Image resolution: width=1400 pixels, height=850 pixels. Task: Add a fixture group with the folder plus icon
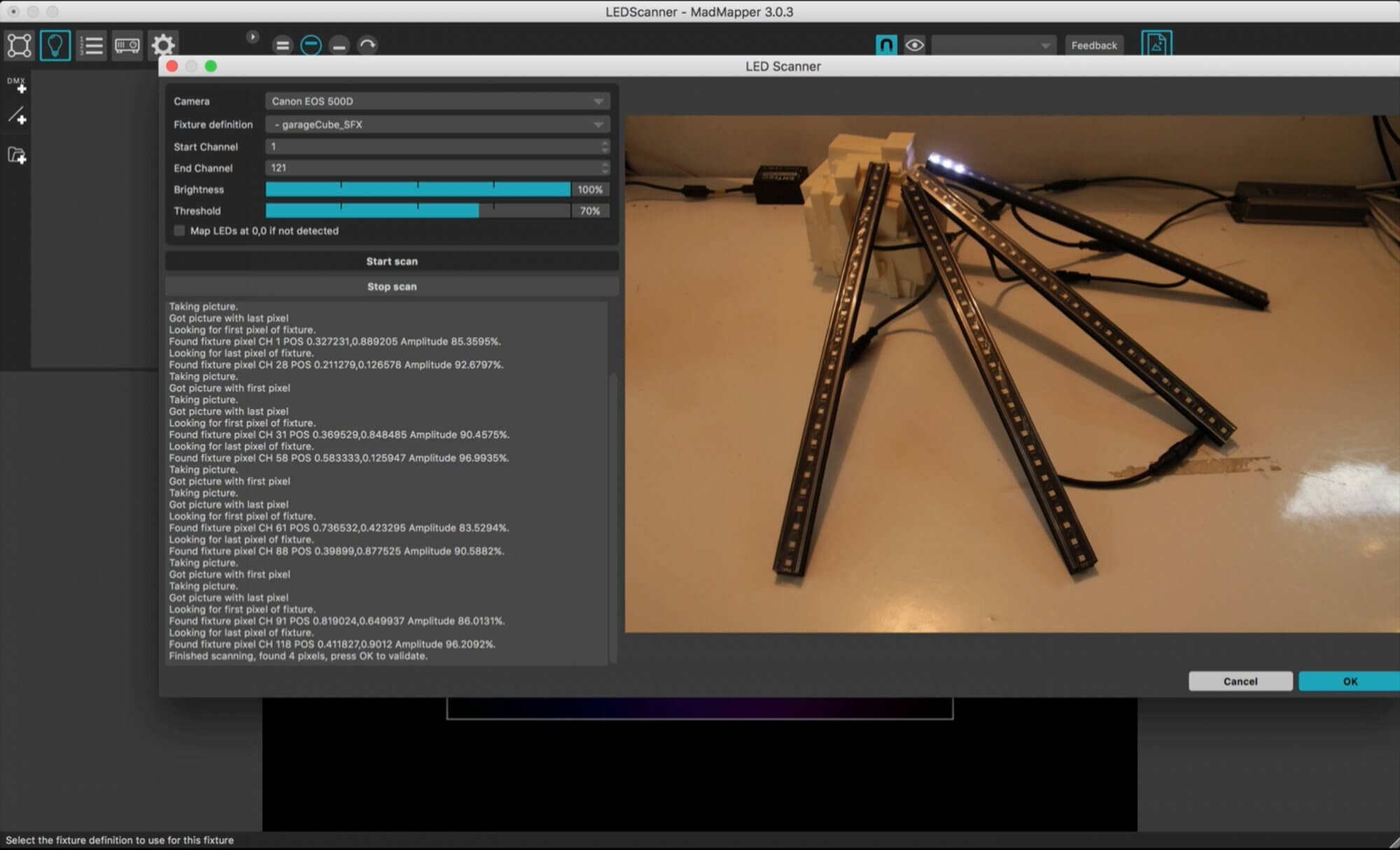point(17,155)
